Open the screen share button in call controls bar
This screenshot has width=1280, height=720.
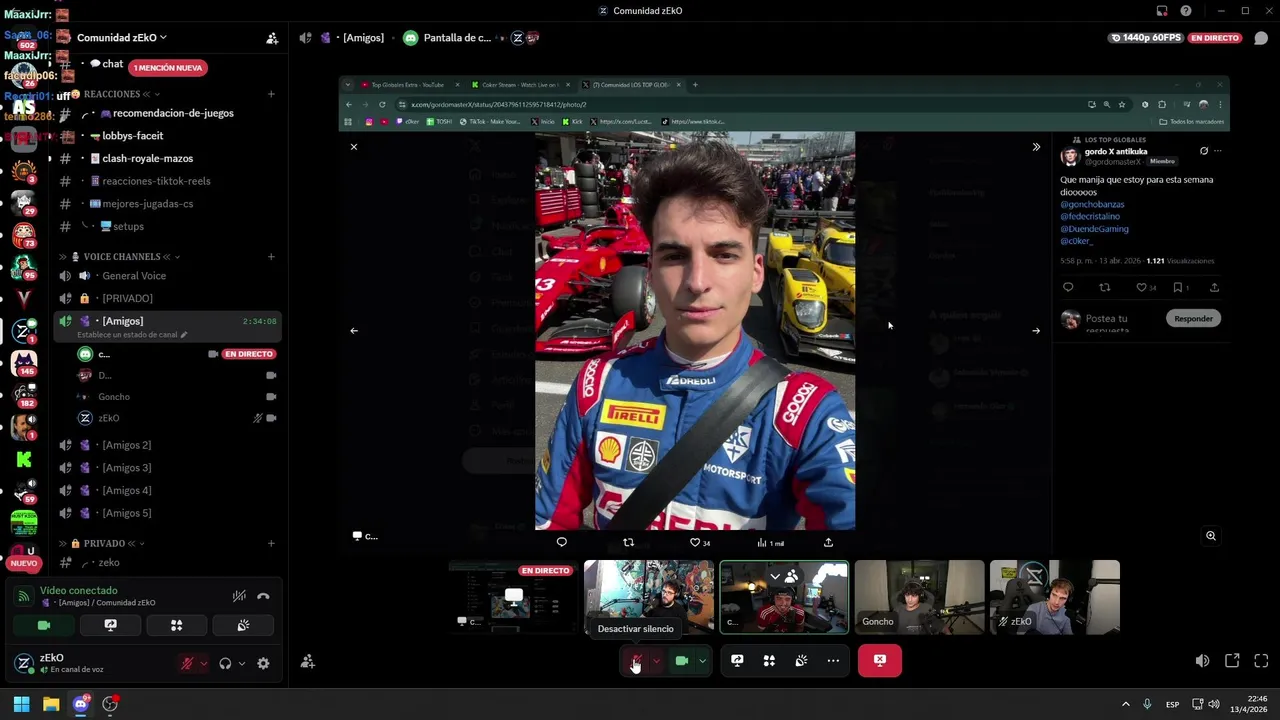click(737, 660)
